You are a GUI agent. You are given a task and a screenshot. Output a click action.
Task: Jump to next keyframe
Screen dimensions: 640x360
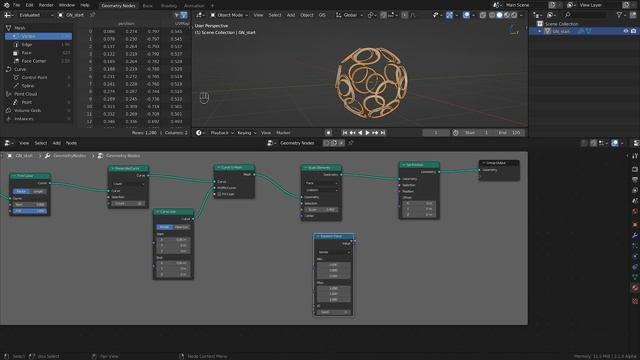coord(375,133)
